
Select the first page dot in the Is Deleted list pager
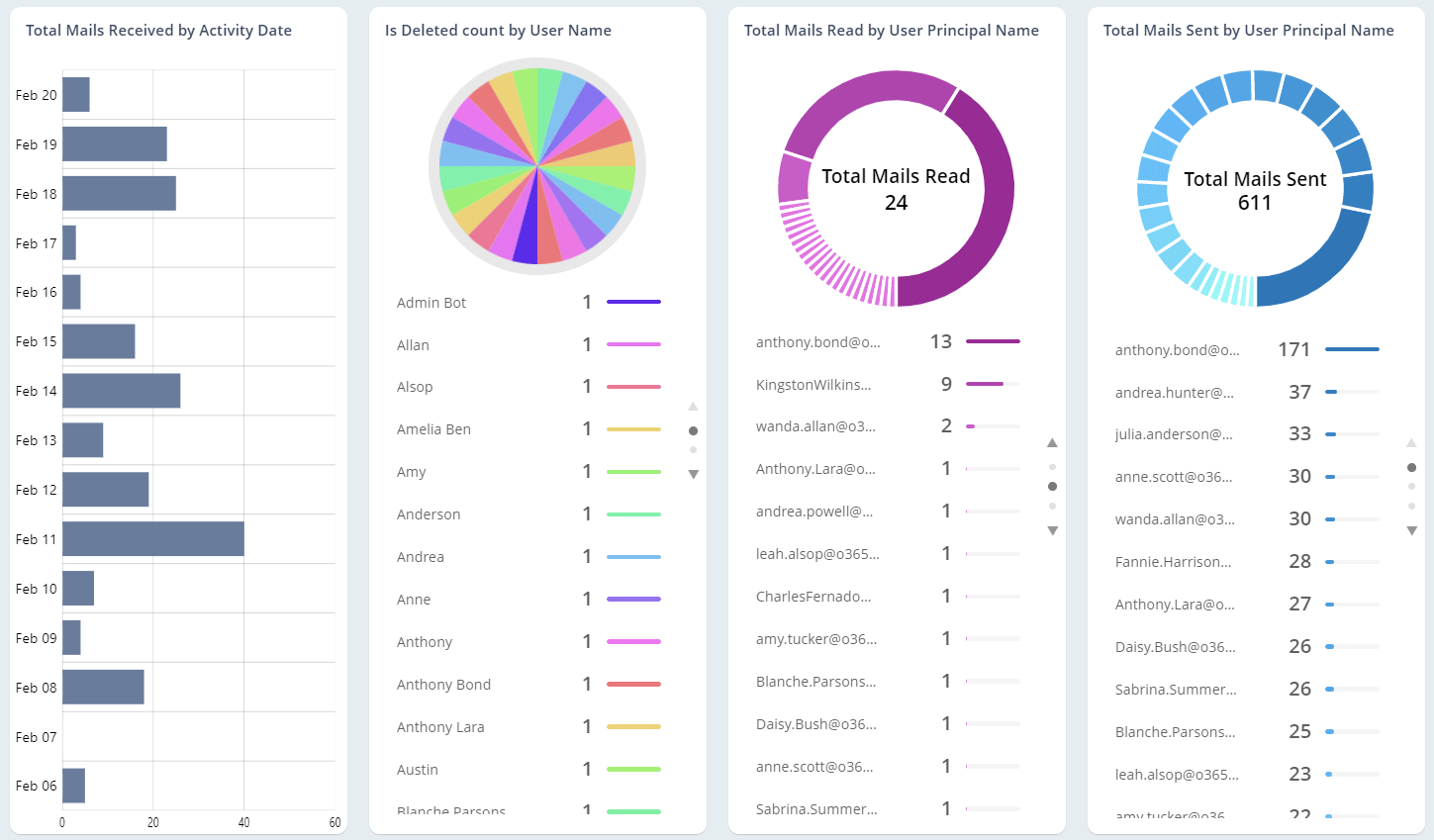(x=694, y=430)
